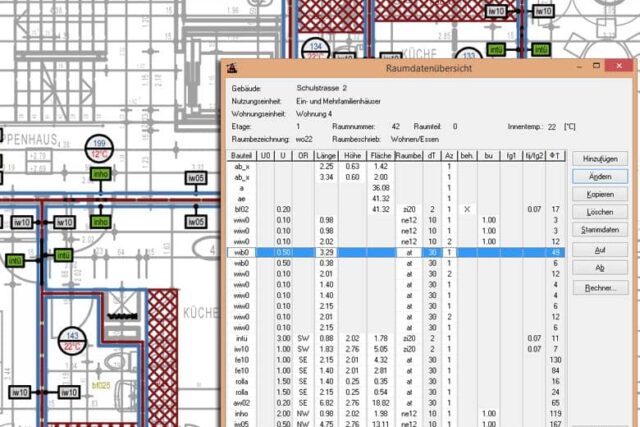Select the highlighted wb0 row with 3.29 length
Screen dimensions: 640x427
pos(400,253)
